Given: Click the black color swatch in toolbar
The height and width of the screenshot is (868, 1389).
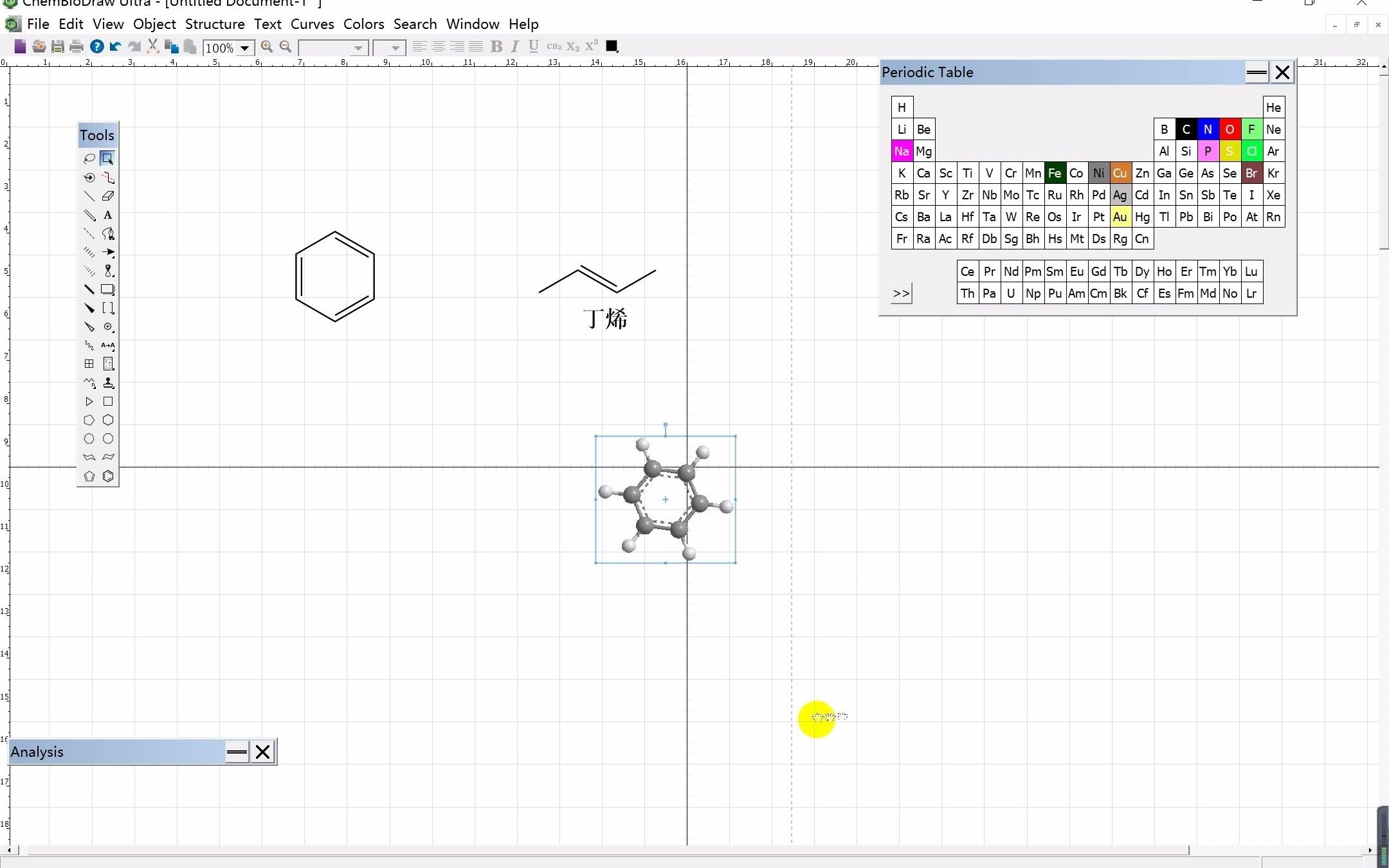Looking at the screenshot, I should pos(612,46).
